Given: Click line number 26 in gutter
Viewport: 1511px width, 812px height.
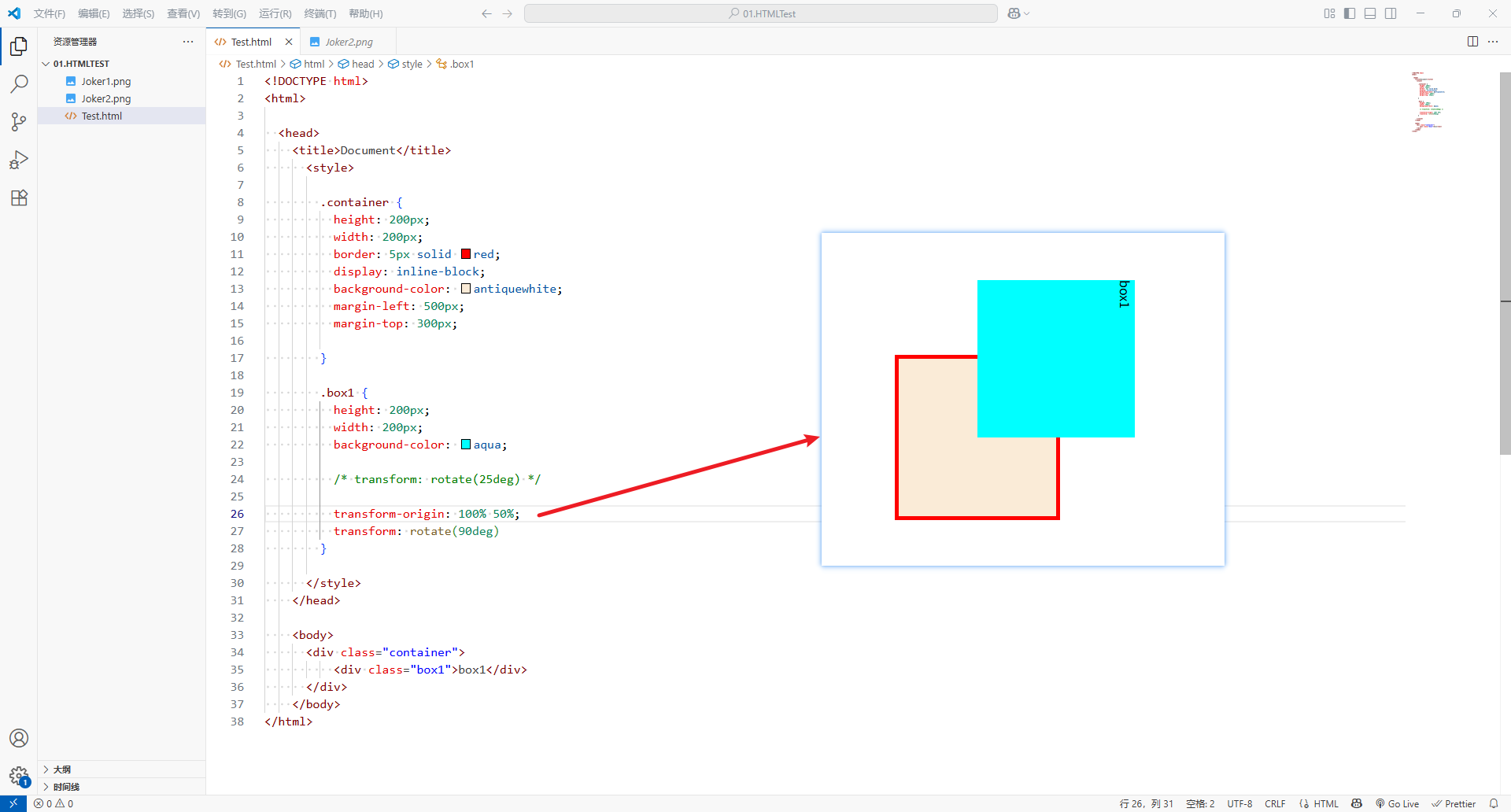Looking at the screenshot, I should pyautogui.click(x=237, y=514).
